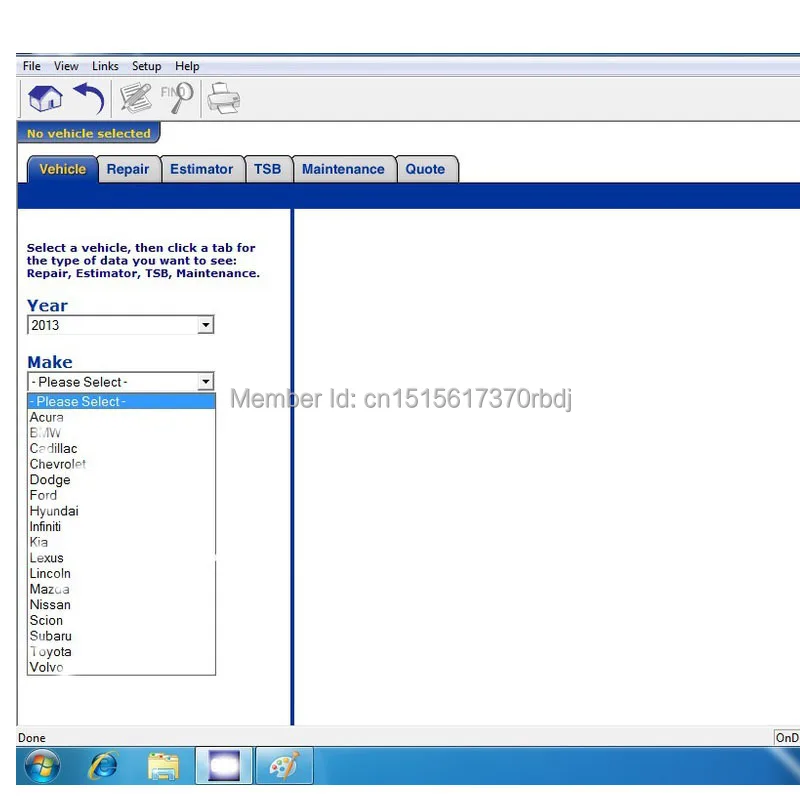Screen dimensions: 800x800
Task: Click the Print icon
Action: [x=223, y=98]
